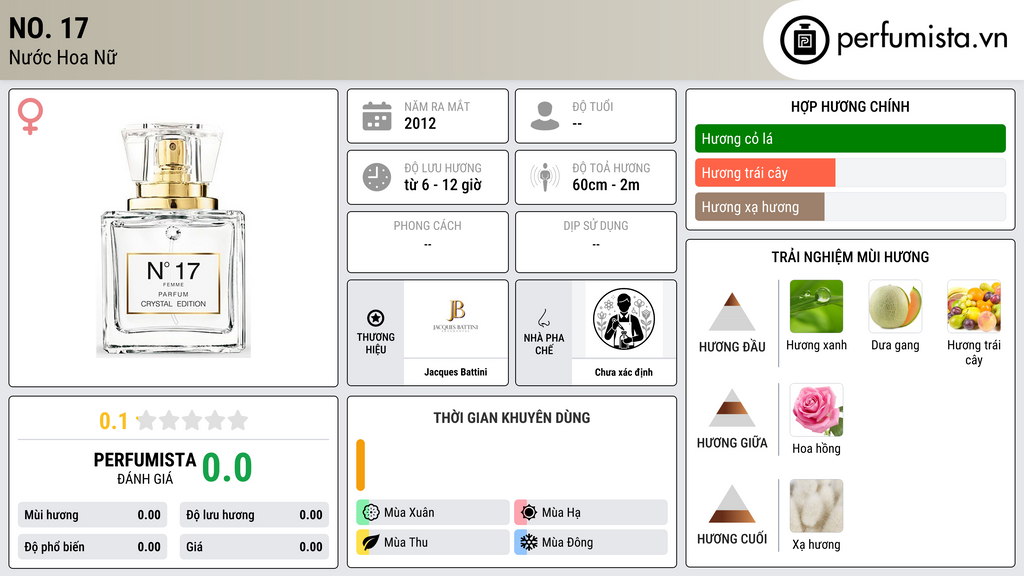This screenshot has width=1024, height=576.
Task: Click the Mùa Hạ season label
Action: (x=561, y=512)
